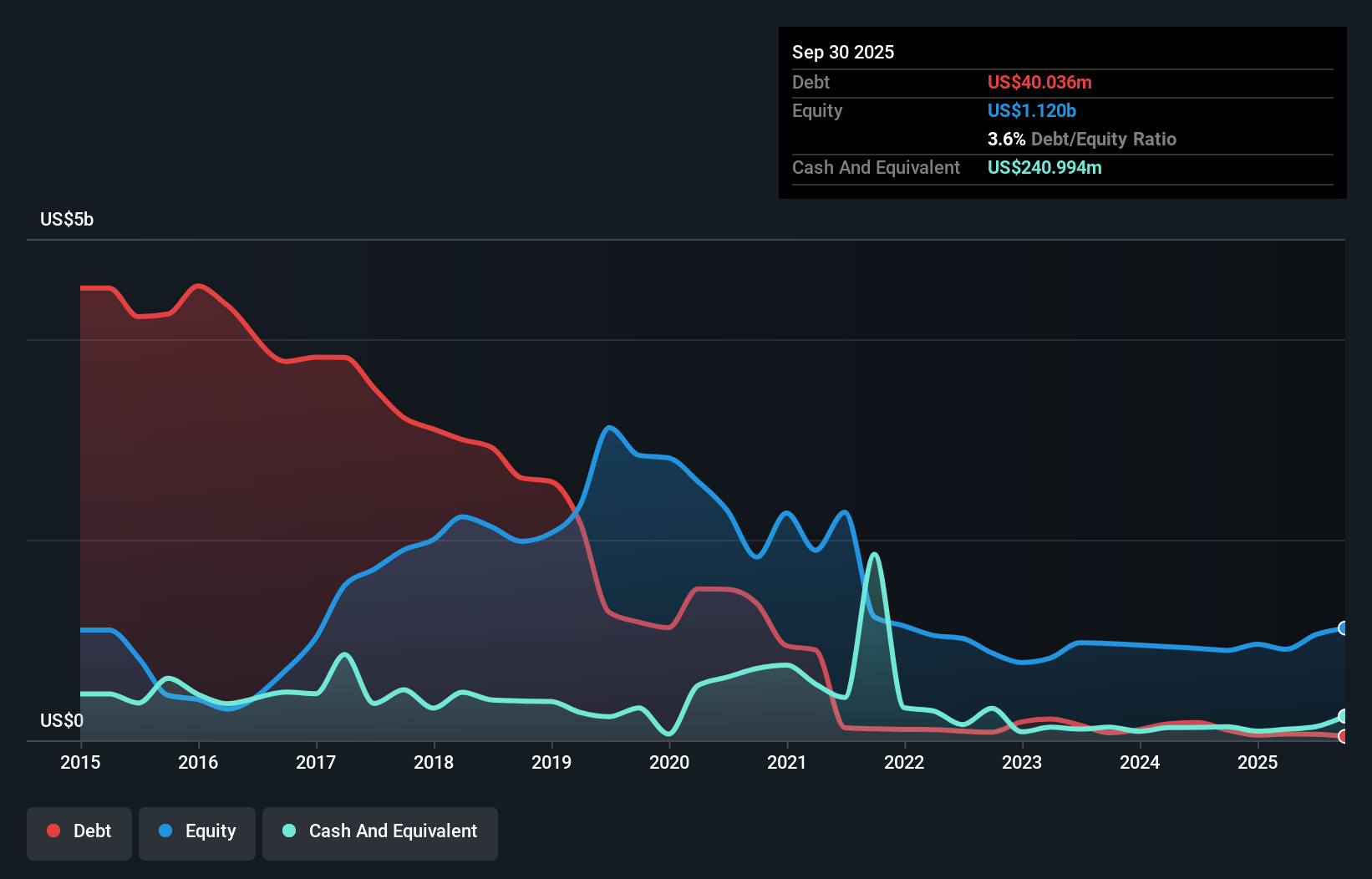Open the Debt/Equity Ratio detail row
The image size is (1372, 879).
1082,139
